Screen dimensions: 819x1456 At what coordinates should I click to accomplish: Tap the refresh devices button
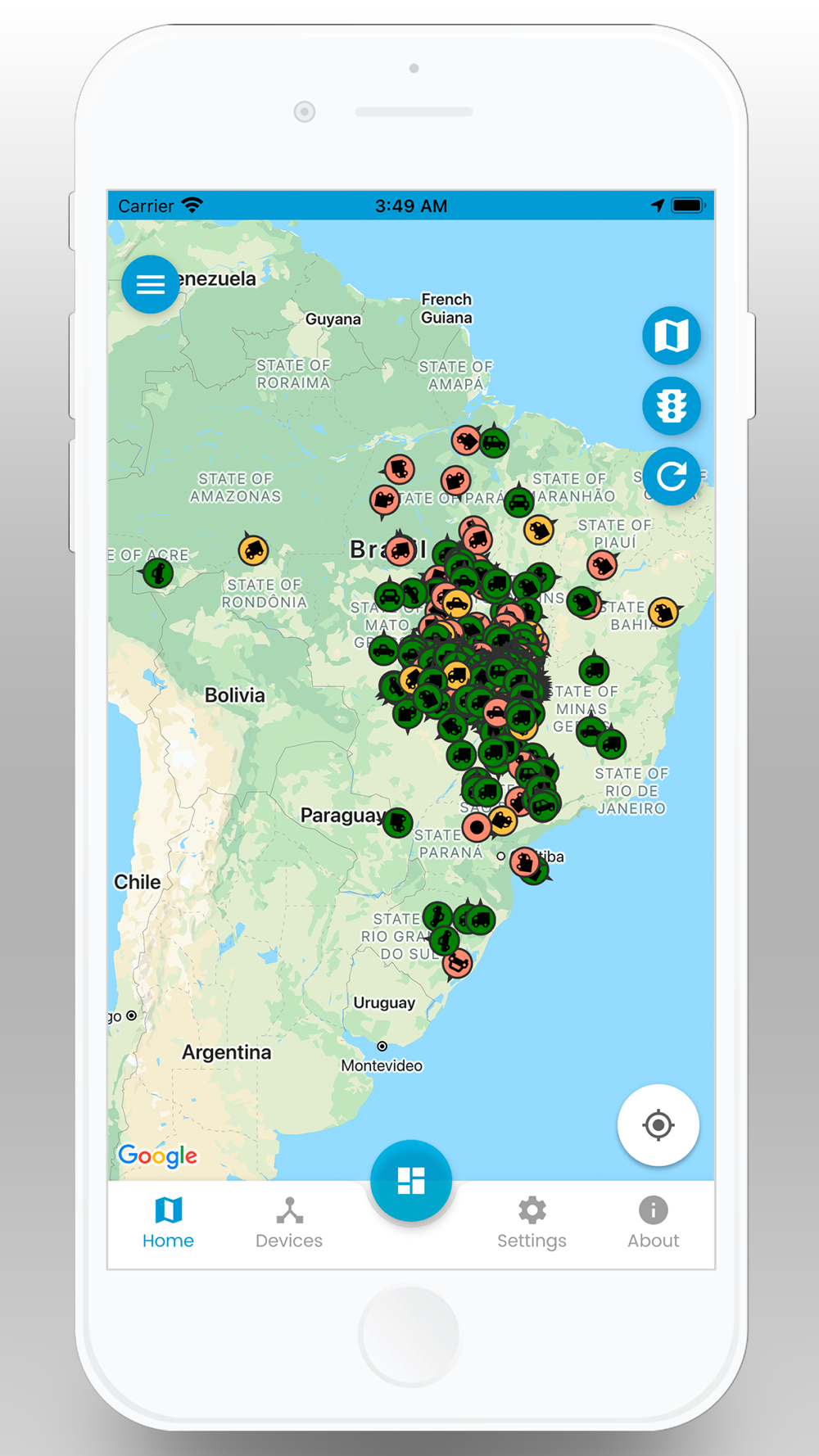672,476
